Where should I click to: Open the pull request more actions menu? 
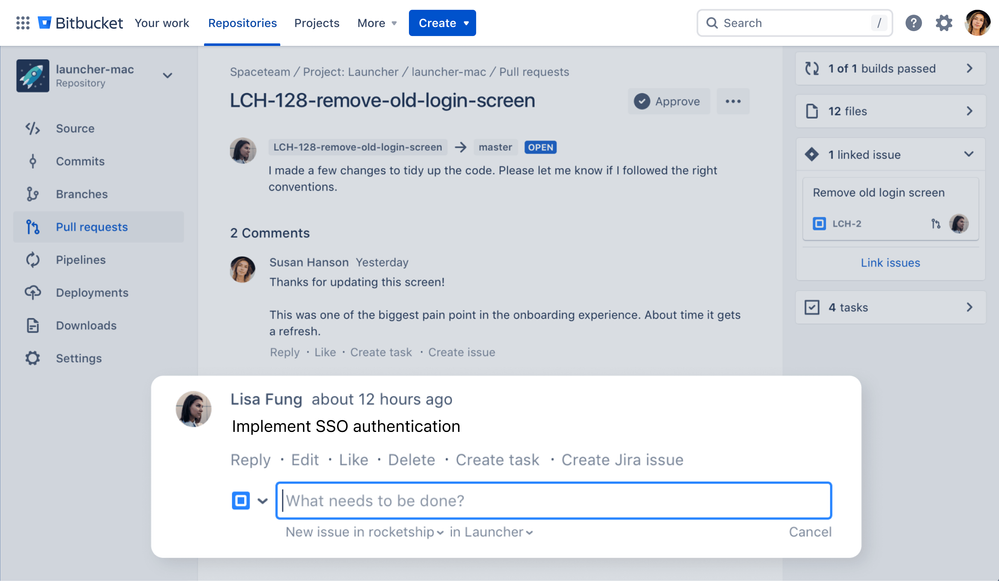(x=733, y=101)
